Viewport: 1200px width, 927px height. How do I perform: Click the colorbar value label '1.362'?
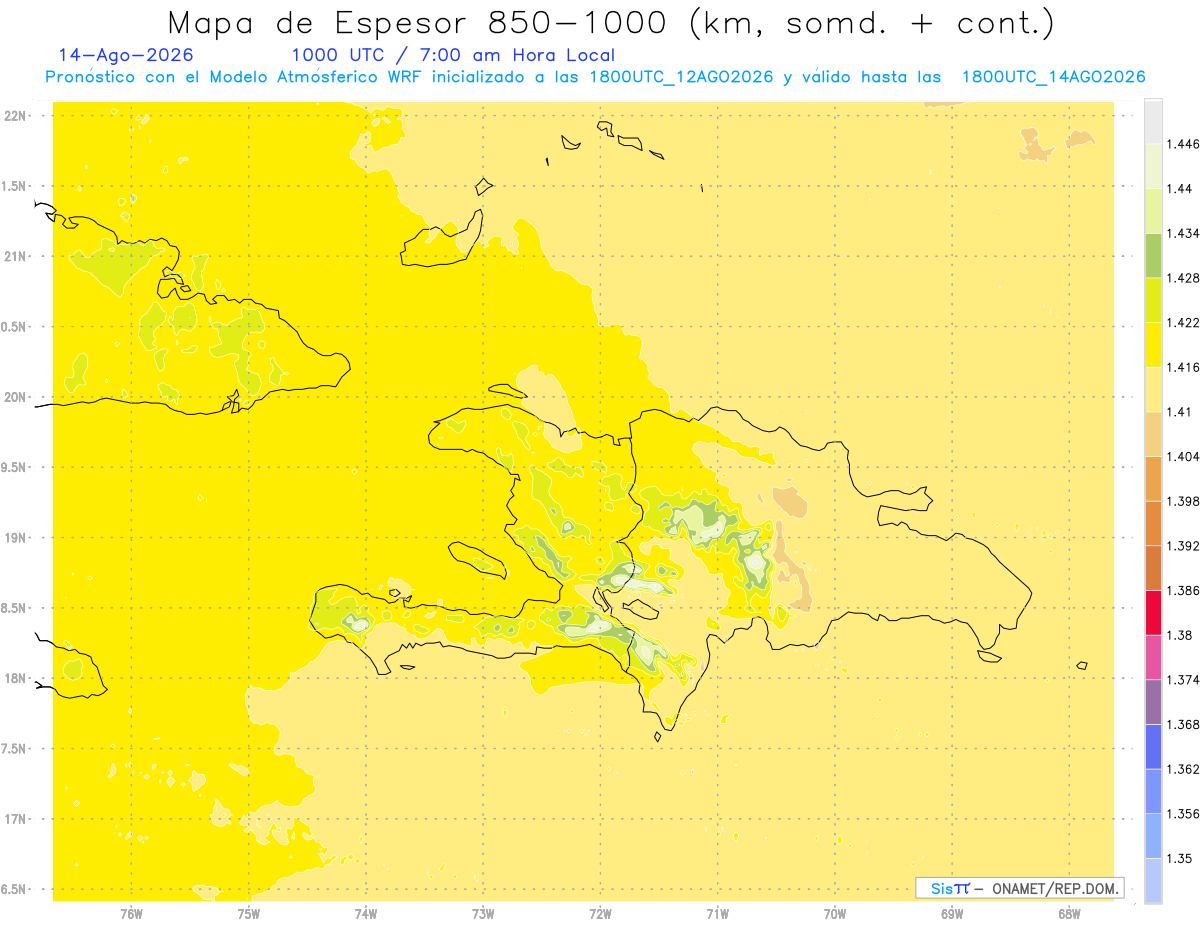[x=1183, y=769]
